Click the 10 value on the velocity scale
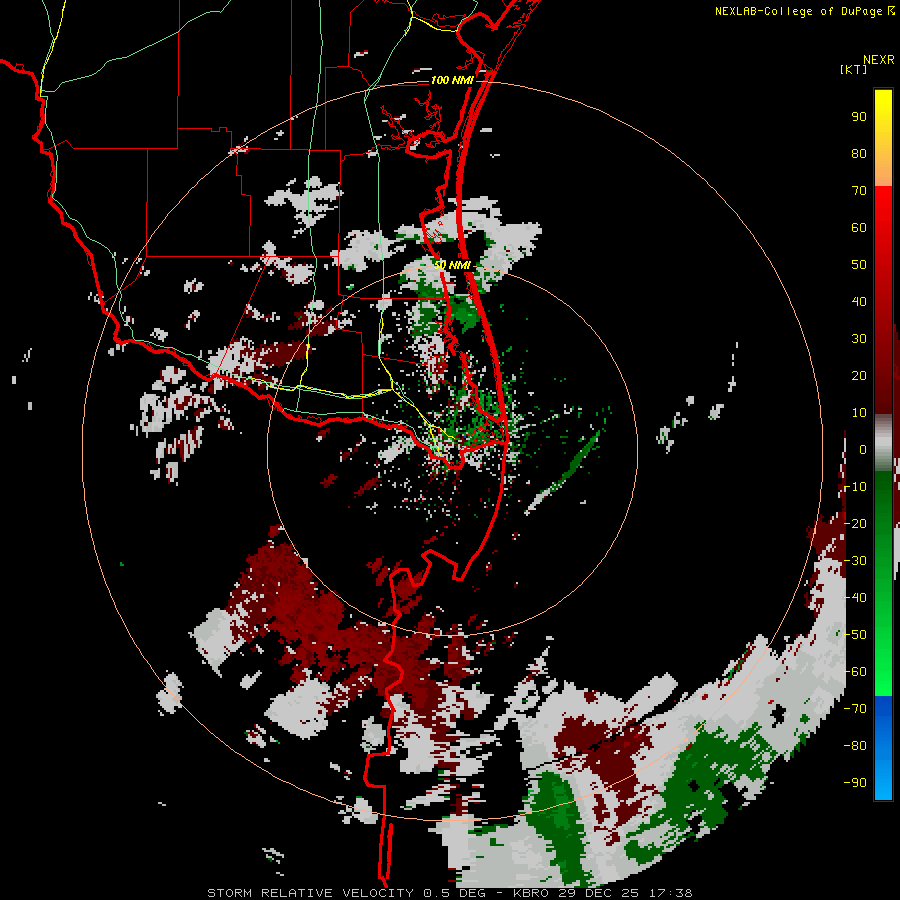This screenshot has height=900, width=900. click(859, 413)
